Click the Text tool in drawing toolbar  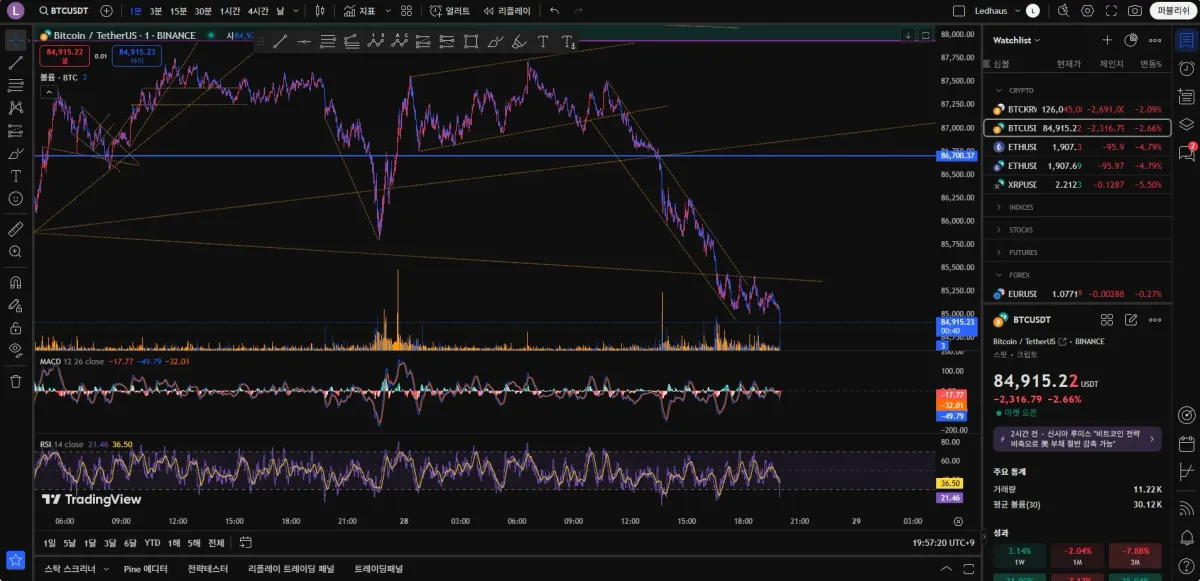(543, 42)
